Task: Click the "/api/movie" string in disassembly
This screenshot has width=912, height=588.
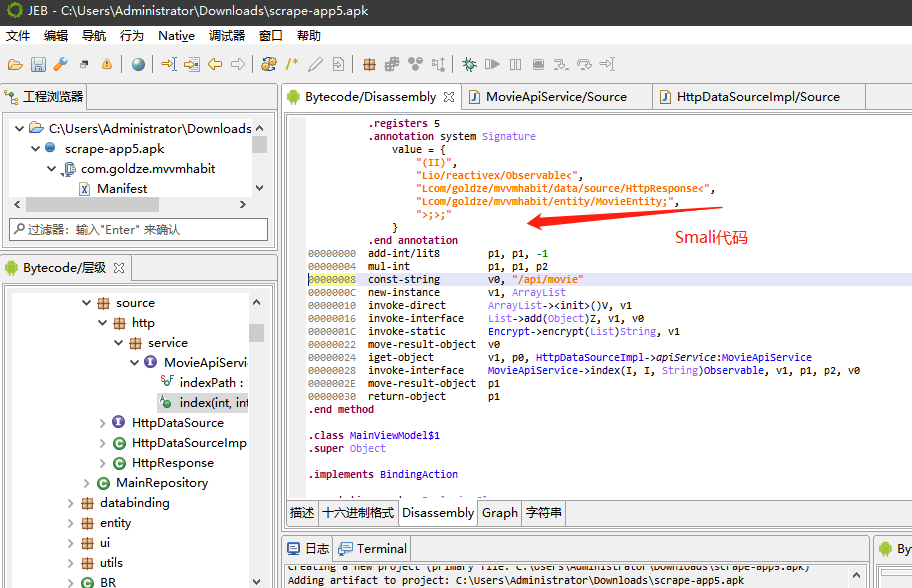Action: pyautogui.click(x=547, y=280)
